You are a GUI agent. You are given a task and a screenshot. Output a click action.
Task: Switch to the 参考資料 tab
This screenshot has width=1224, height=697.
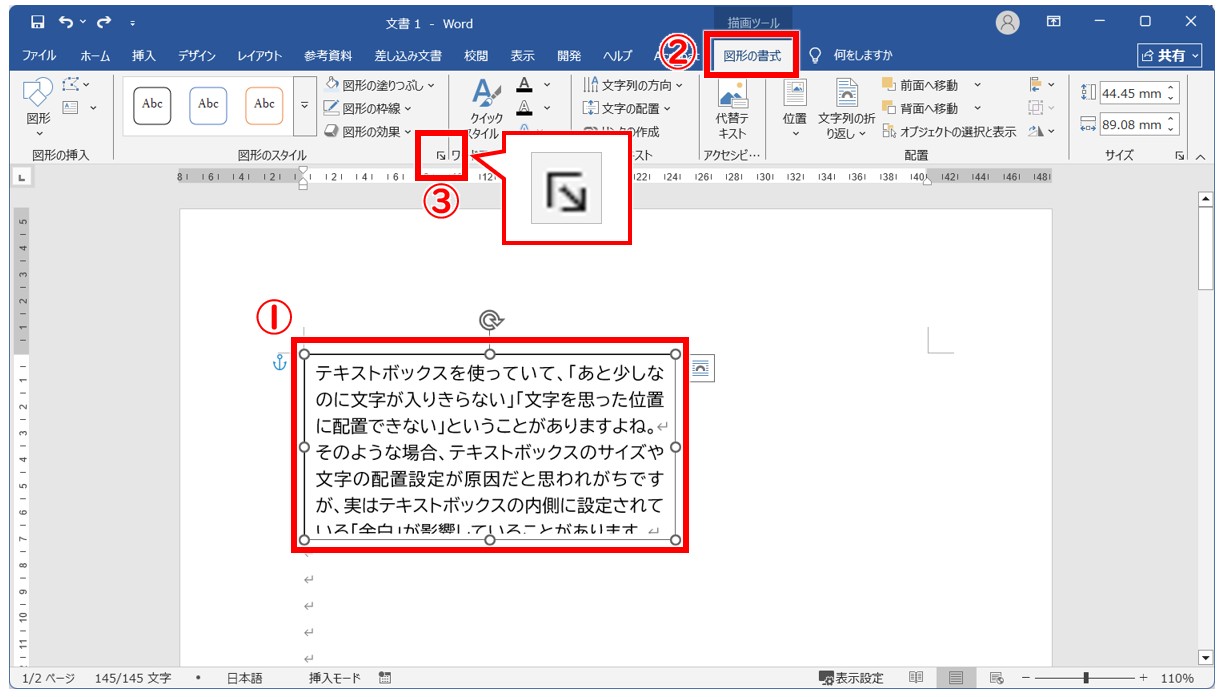328,56
